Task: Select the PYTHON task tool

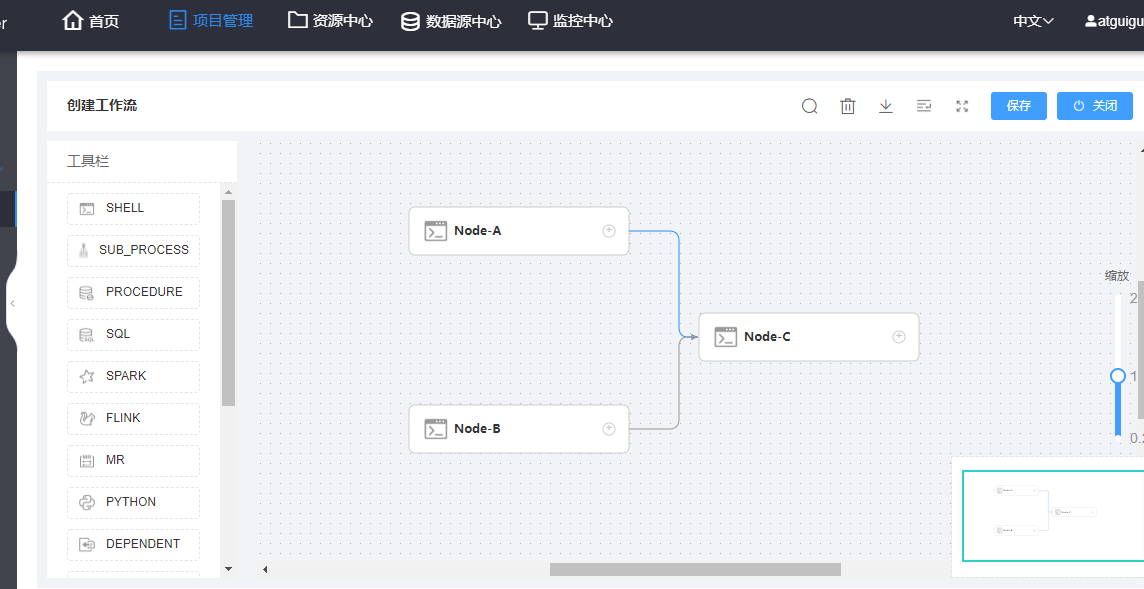Action: click(133, 502)
